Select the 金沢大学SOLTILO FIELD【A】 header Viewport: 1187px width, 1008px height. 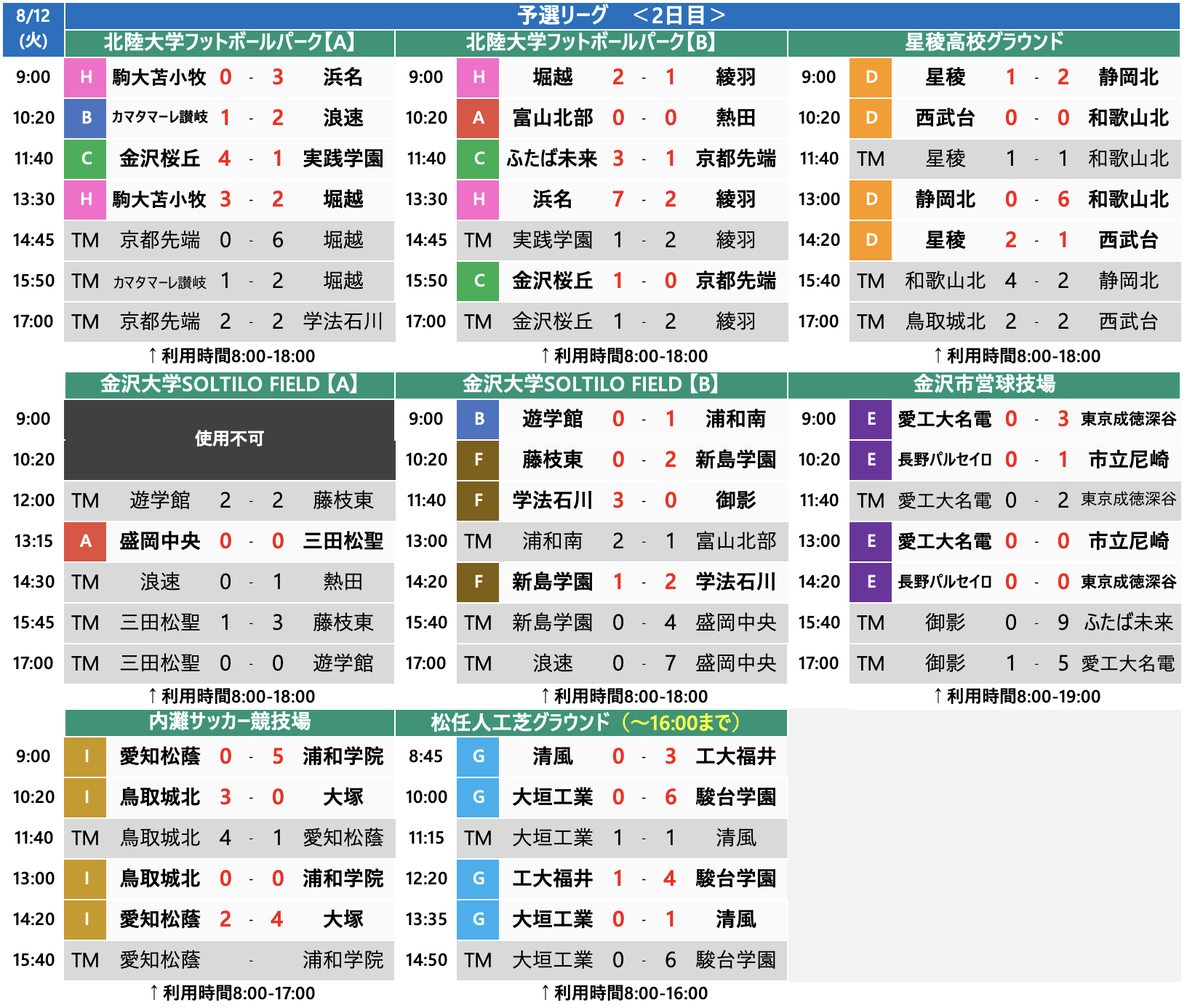pos(229,384)
